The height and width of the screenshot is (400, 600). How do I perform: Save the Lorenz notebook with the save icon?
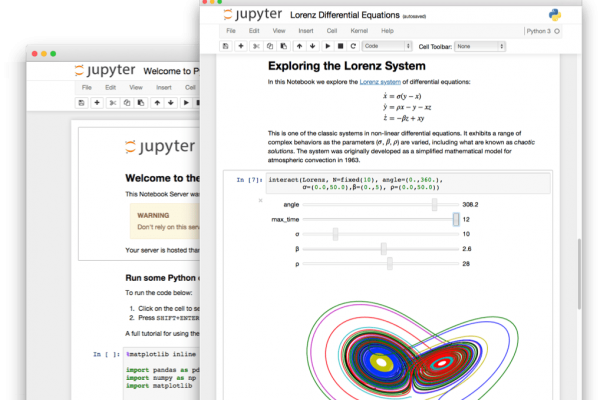[226, 46]
